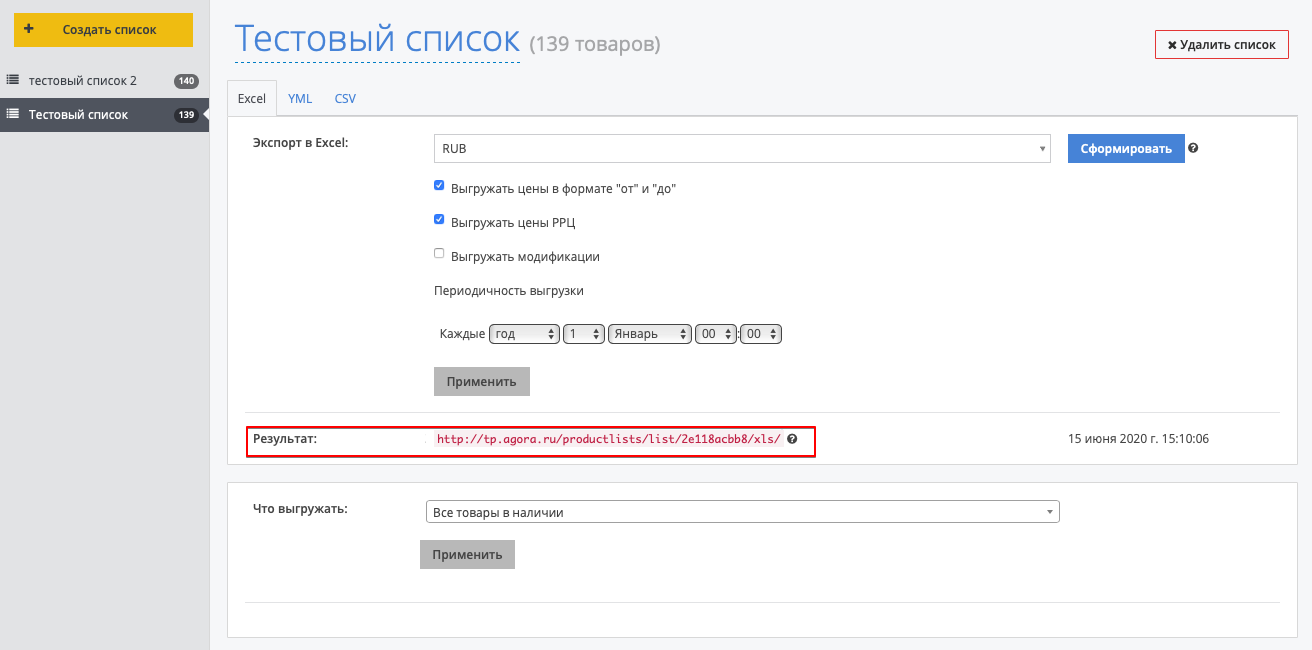Viewport: 1312px width, 650px height.
Task: Open the Все товары в наличии dropdown
Action: coord(742,512)
